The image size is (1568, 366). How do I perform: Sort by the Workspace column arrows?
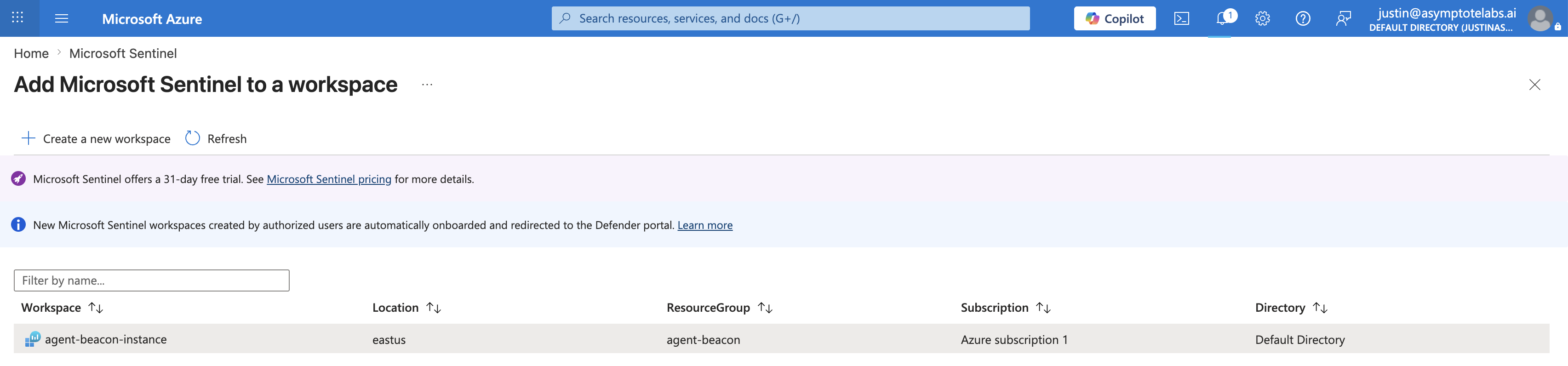click(x=96, y=308)
